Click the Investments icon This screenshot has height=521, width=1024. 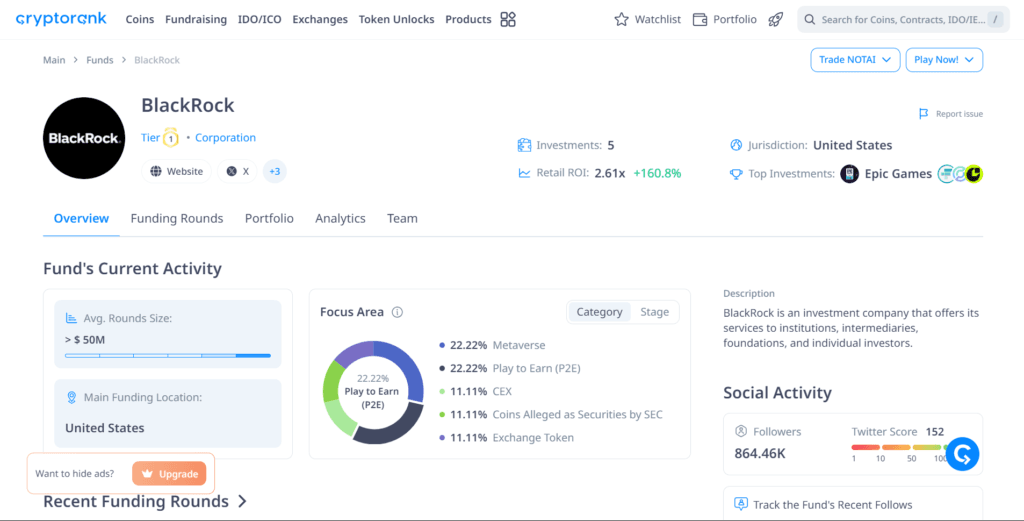point(524,145)
